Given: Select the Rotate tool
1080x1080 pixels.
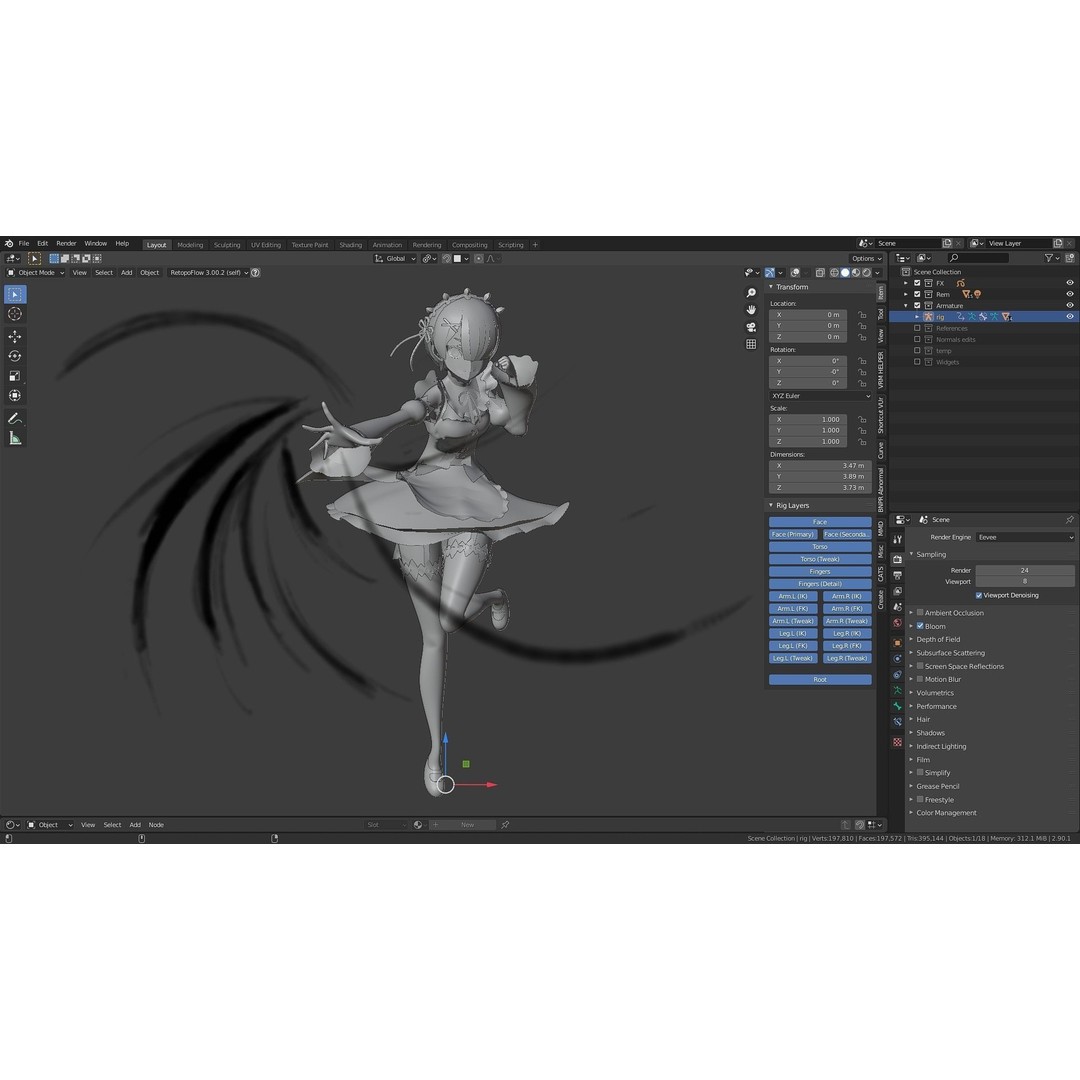Looking at the screenshot, I should tap(15, 356).
